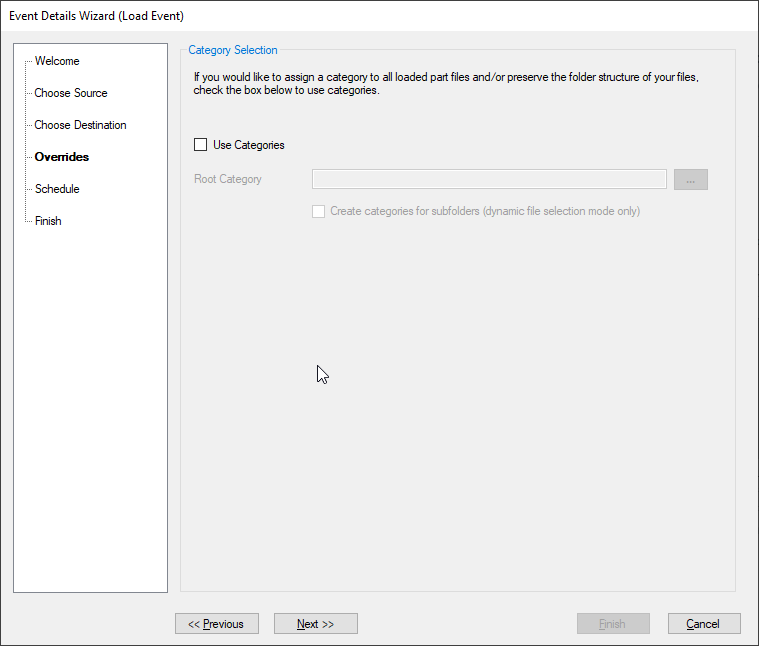The height and width of the screenshot is (646, 759).
Task: Select the Overrides step in sidebar
Action: [x=62, y=157]
